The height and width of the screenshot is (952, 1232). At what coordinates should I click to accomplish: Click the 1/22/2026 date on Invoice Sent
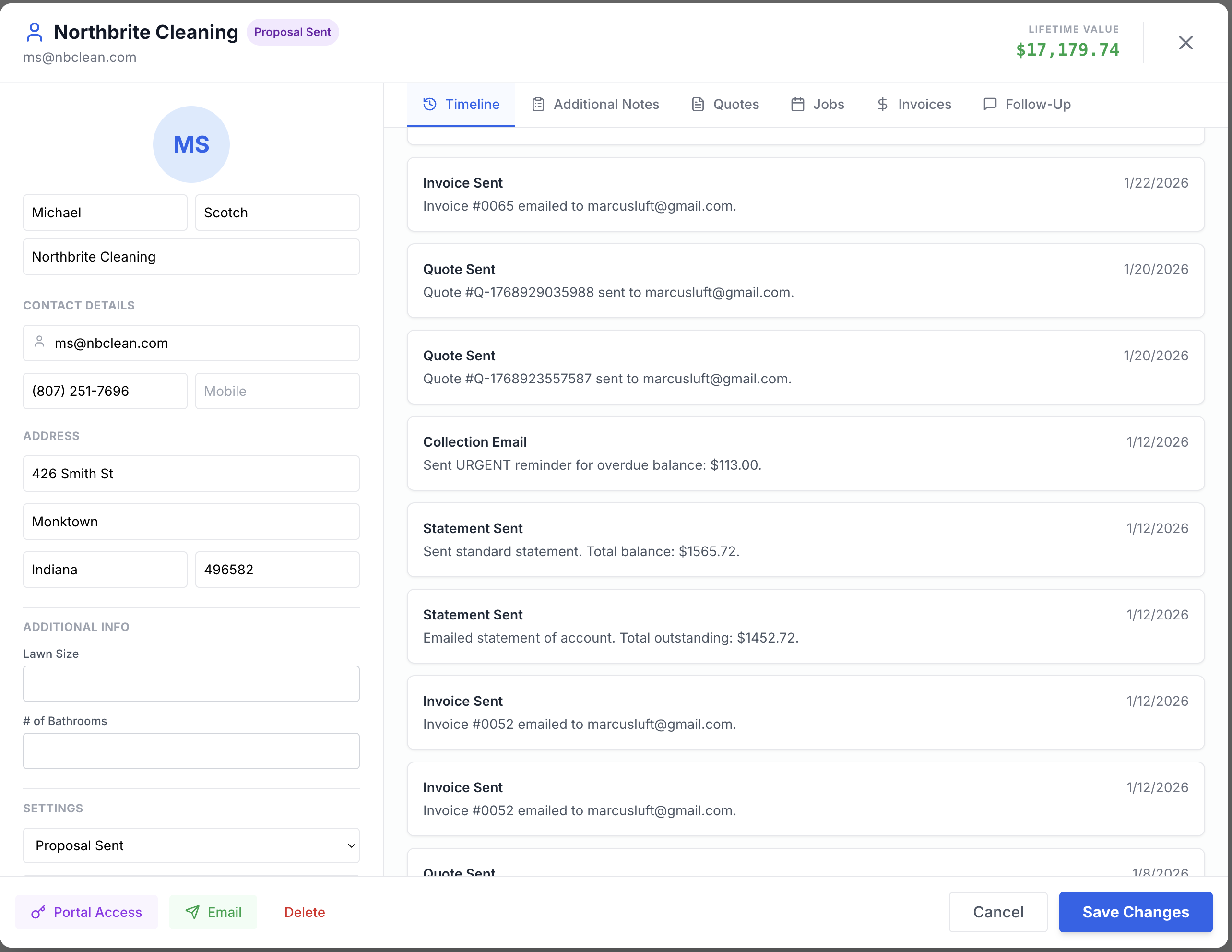pos(1156,183)
